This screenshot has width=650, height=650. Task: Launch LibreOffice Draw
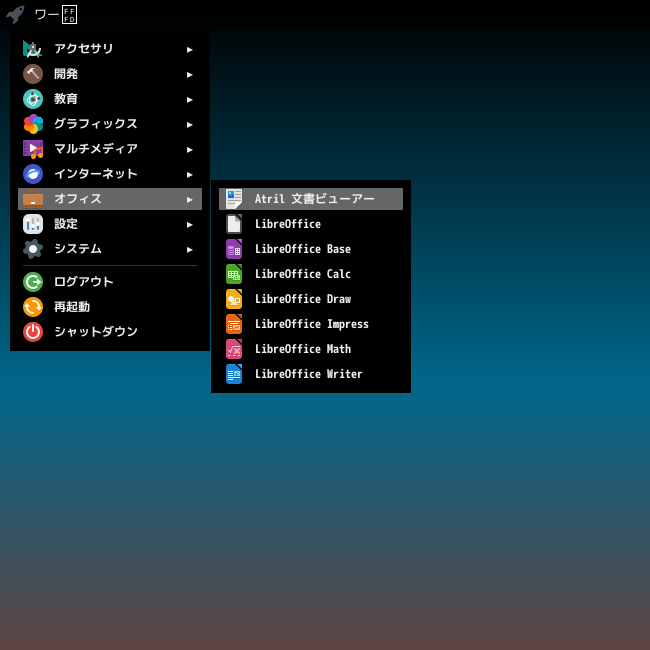coord(311,299)
